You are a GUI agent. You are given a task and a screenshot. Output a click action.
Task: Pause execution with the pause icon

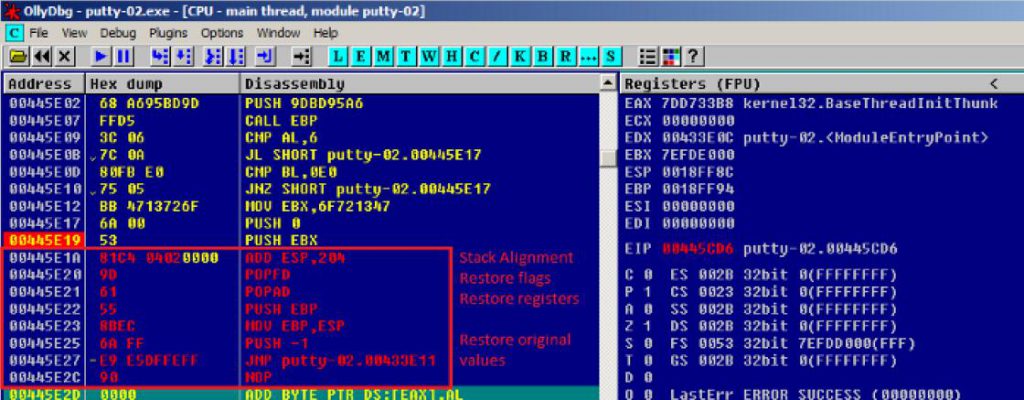pos(123,57)
